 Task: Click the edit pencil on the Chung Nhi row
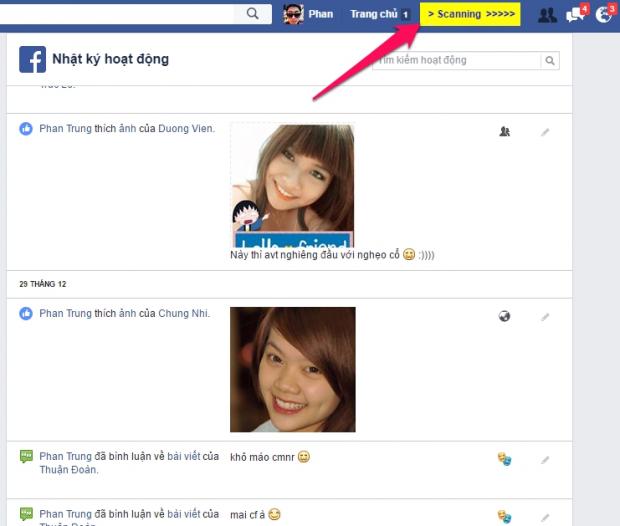tap(545, 317)
